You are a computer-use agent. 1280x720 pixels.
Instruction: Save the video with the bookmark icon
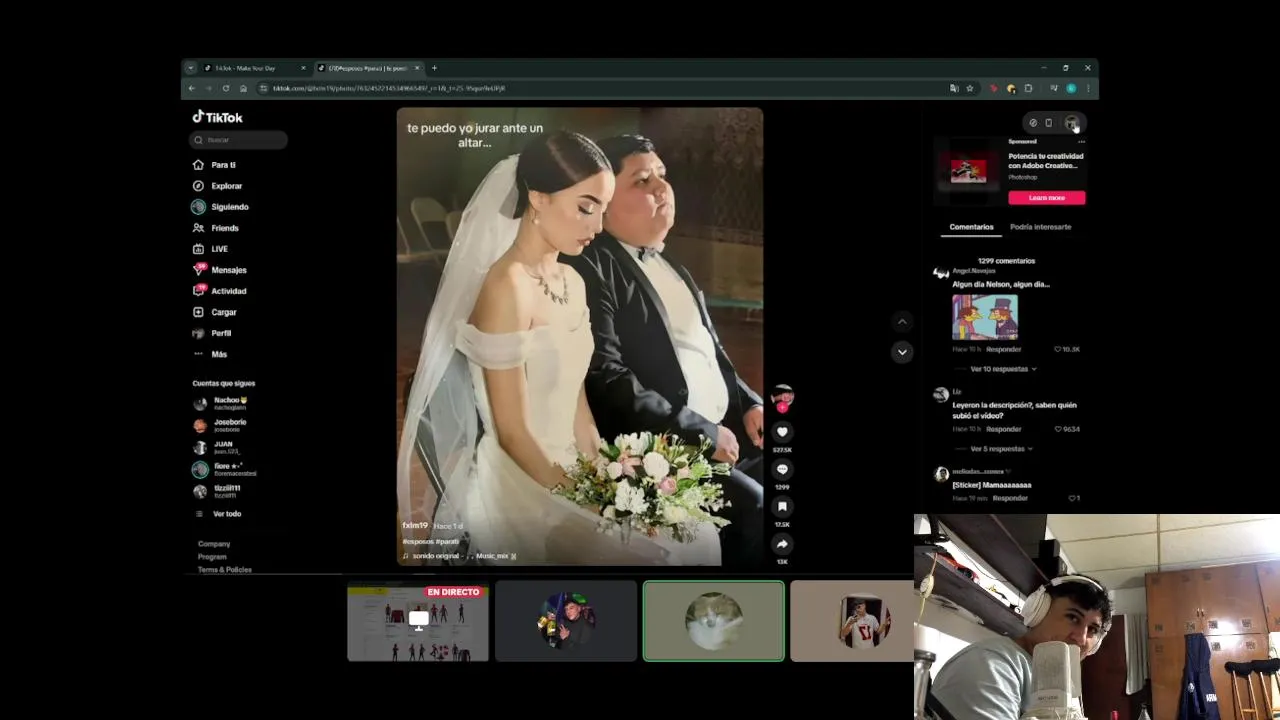782,507
